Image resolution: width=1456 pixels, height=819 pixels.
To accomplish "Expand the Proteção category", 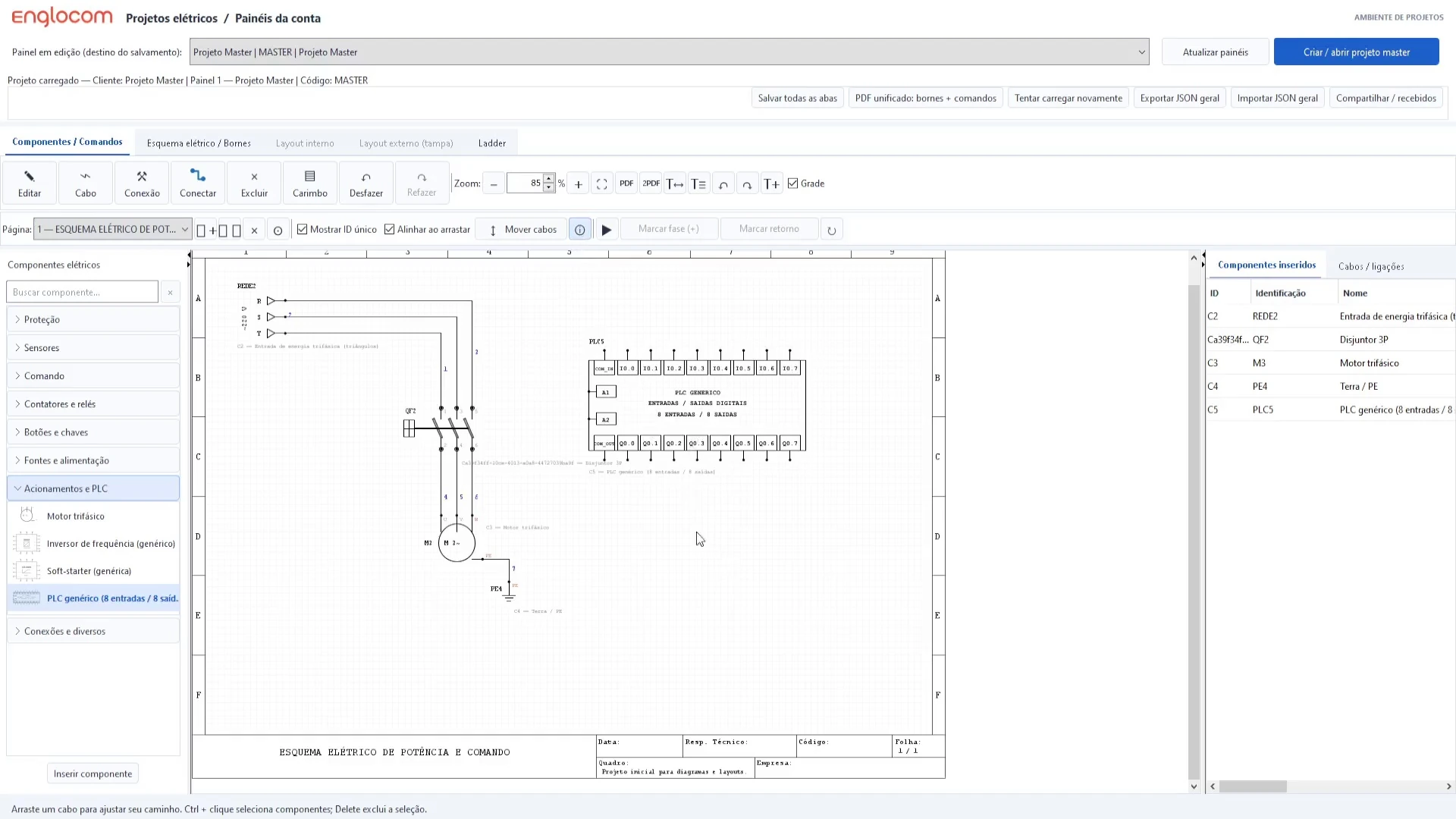I will coord(93,319).
